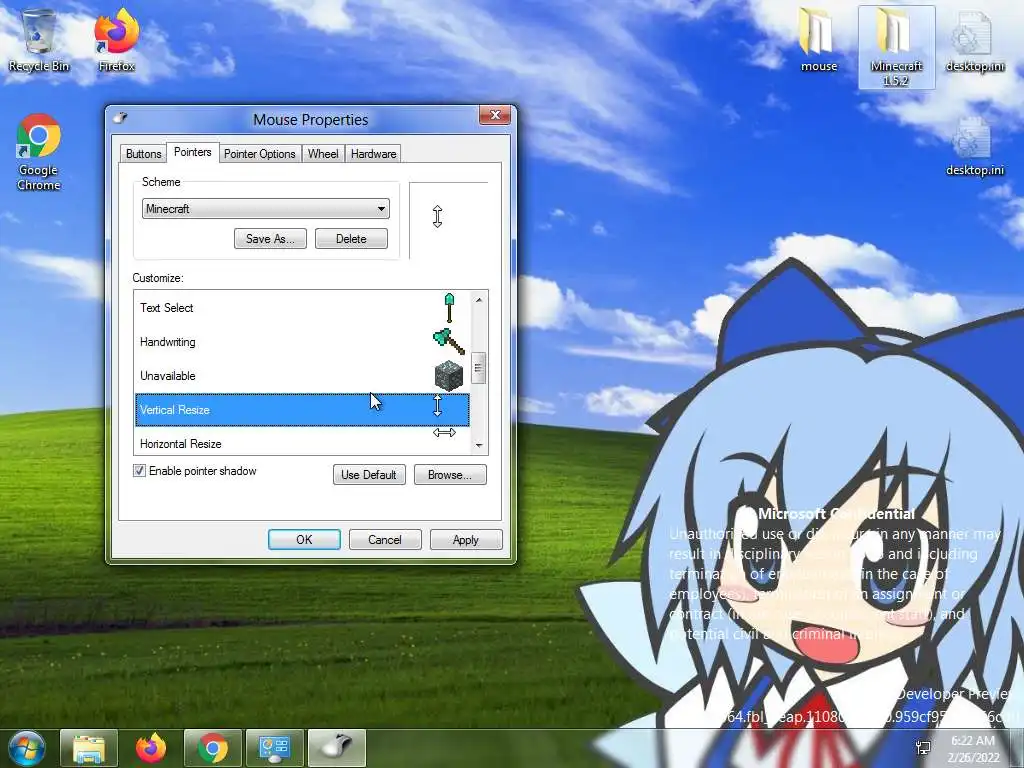
Task: Open the Recycle Bin desktop icon
Action: click(x=39, y=40)
